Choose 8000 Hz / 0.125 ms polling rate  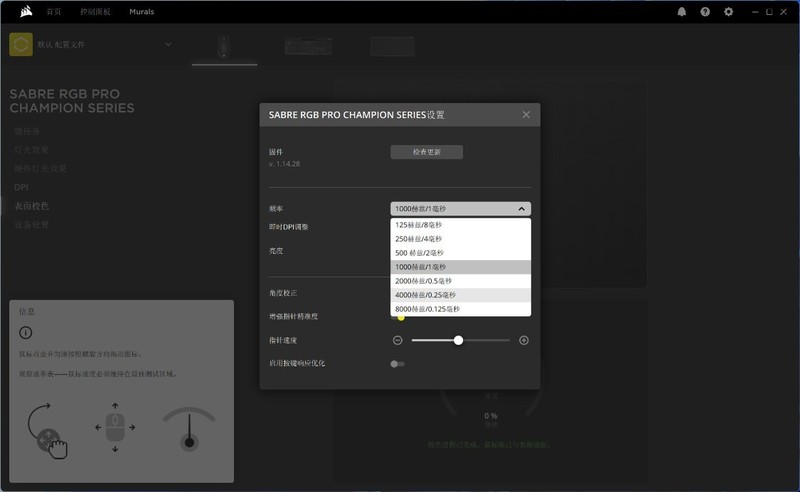(x=461, y=309)
